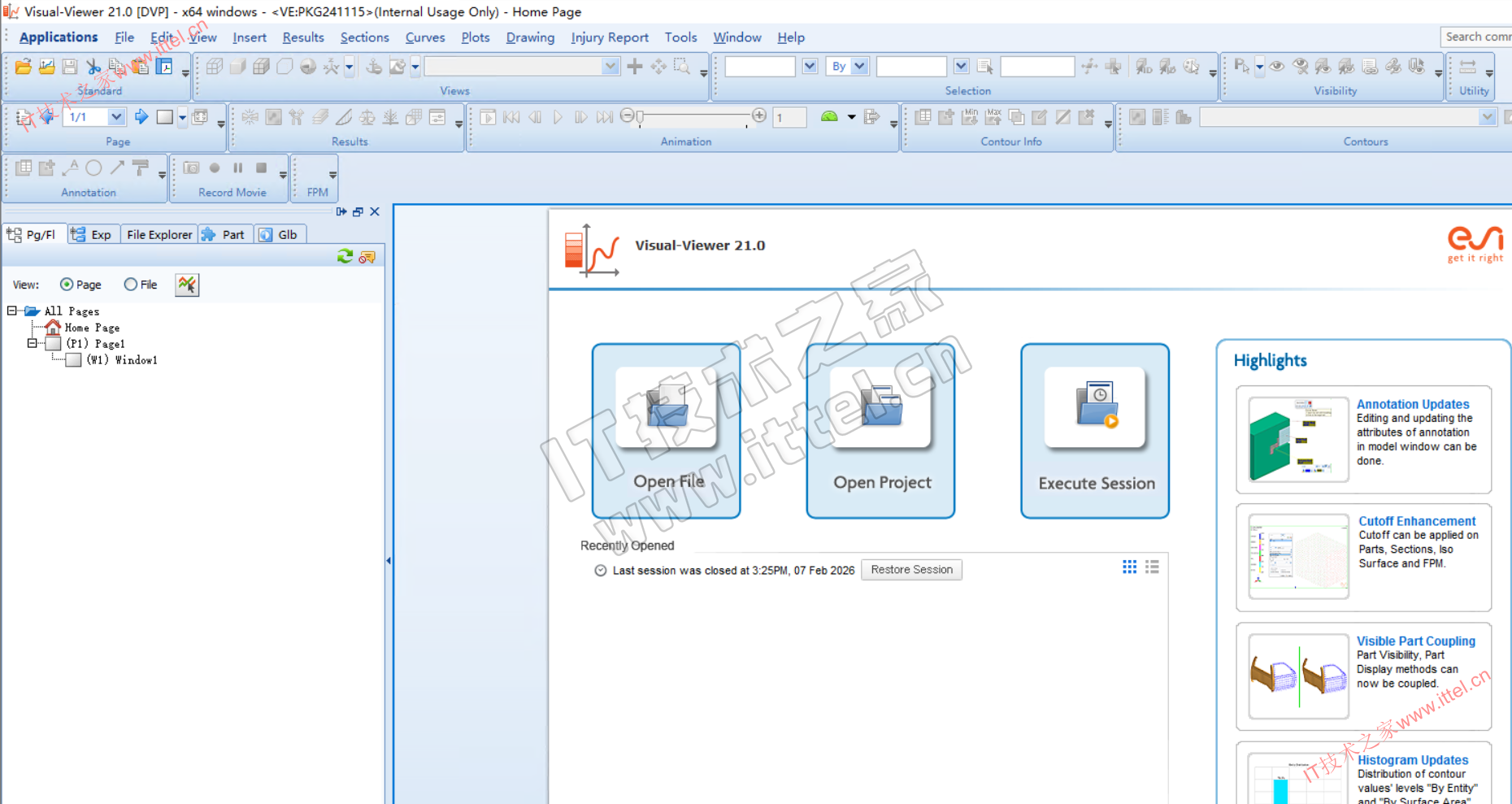This screenshot has width=1512, height=804.
Task: Click the animation speed slider handle
Action: (x=640, y=118)
